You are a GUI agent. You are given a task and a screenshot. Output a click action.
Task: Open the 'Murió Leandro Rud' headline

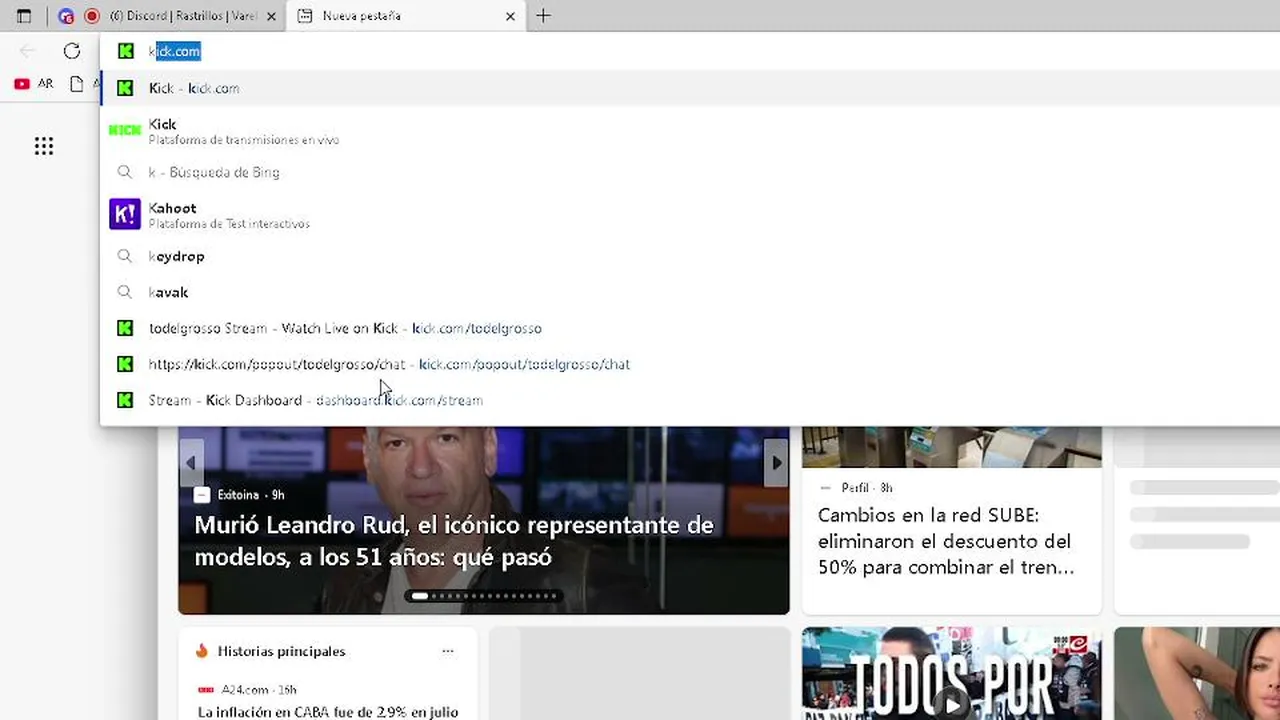tap(454, 541)
